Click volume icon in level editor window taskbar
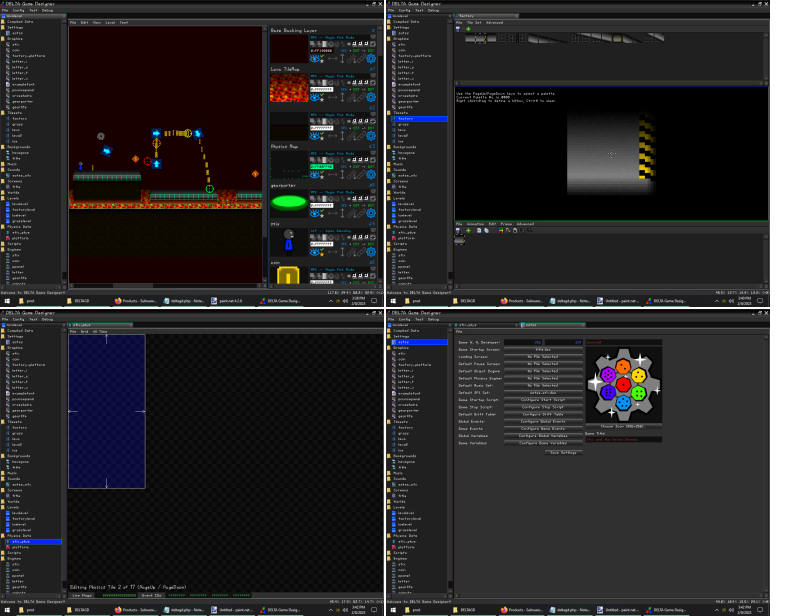 (x=345, y=301)
